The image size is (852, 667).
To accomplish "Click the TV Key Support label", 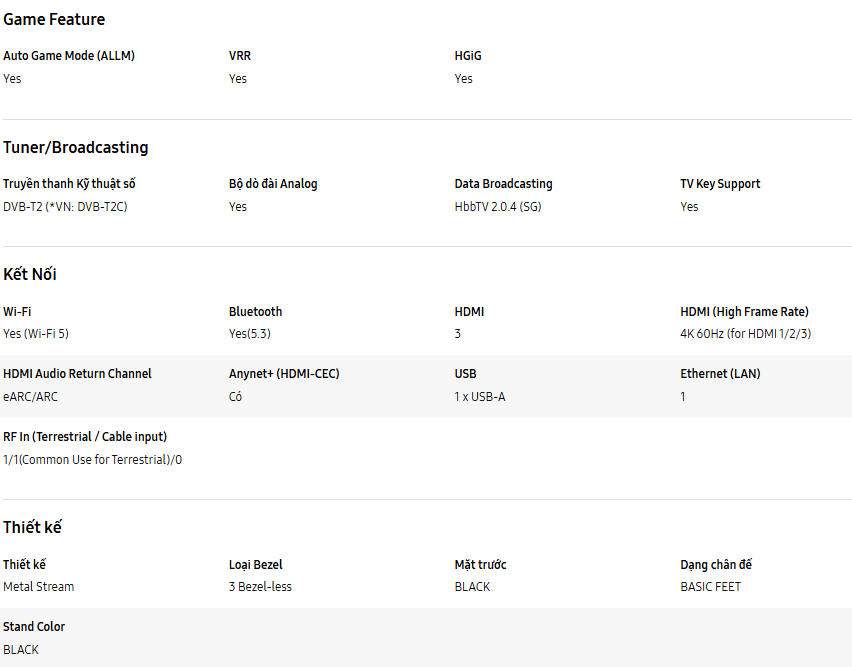I will tap(720, 184).
